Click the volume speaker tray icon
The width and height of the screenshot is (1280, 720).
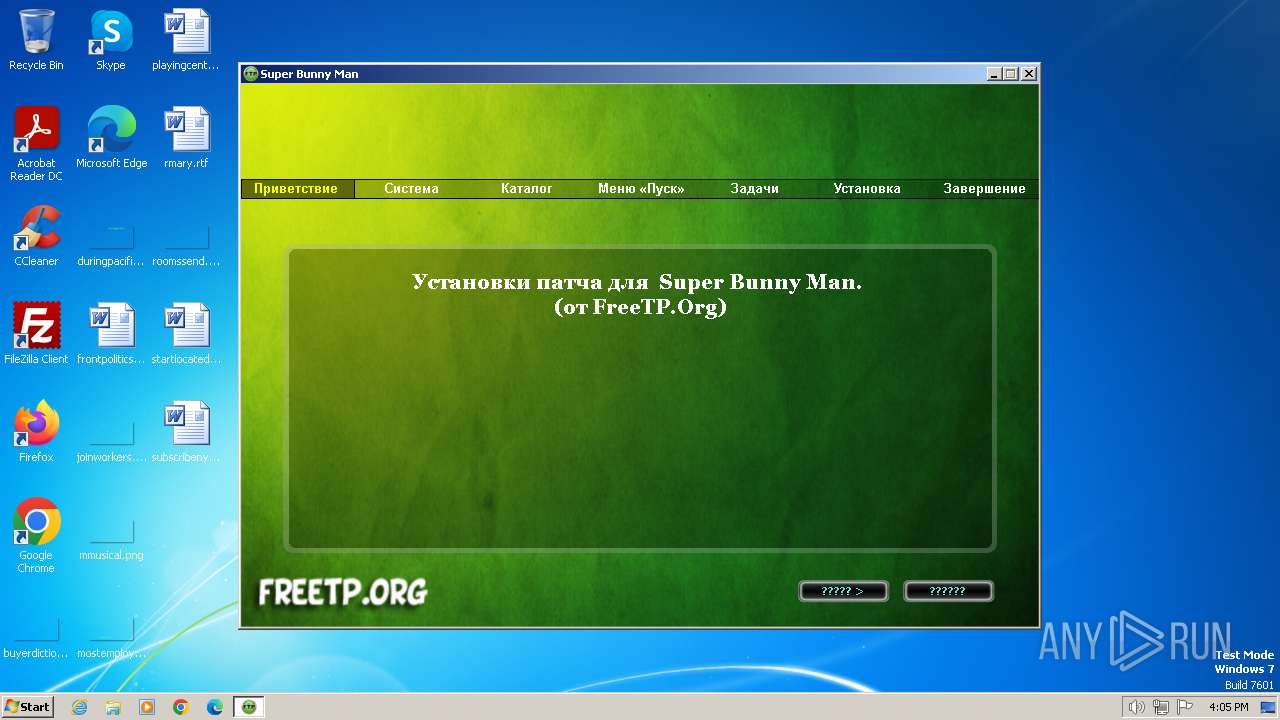point(1136,707)
